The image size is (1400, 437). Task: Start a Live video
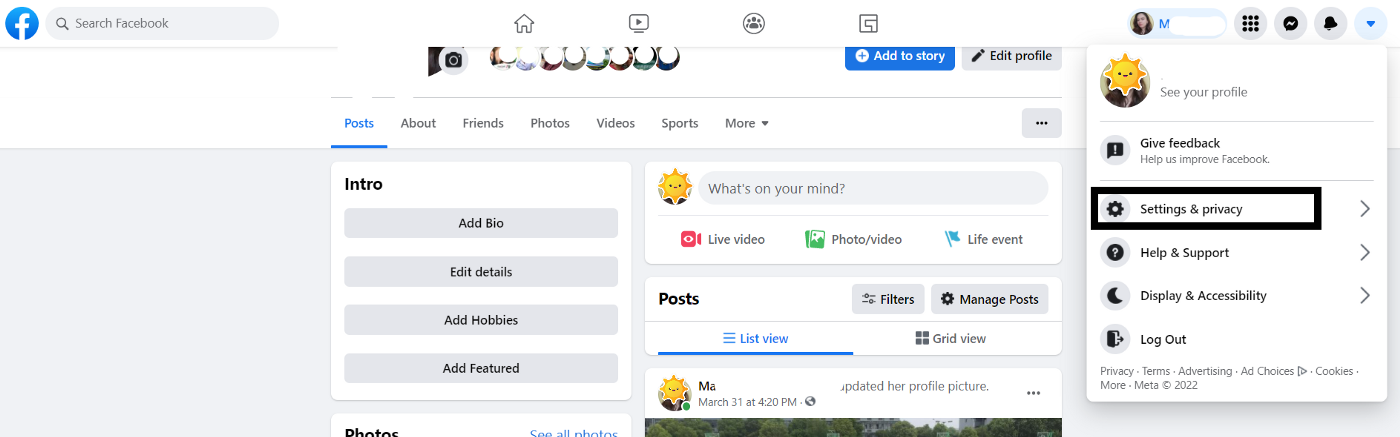(x=723, y=239)
